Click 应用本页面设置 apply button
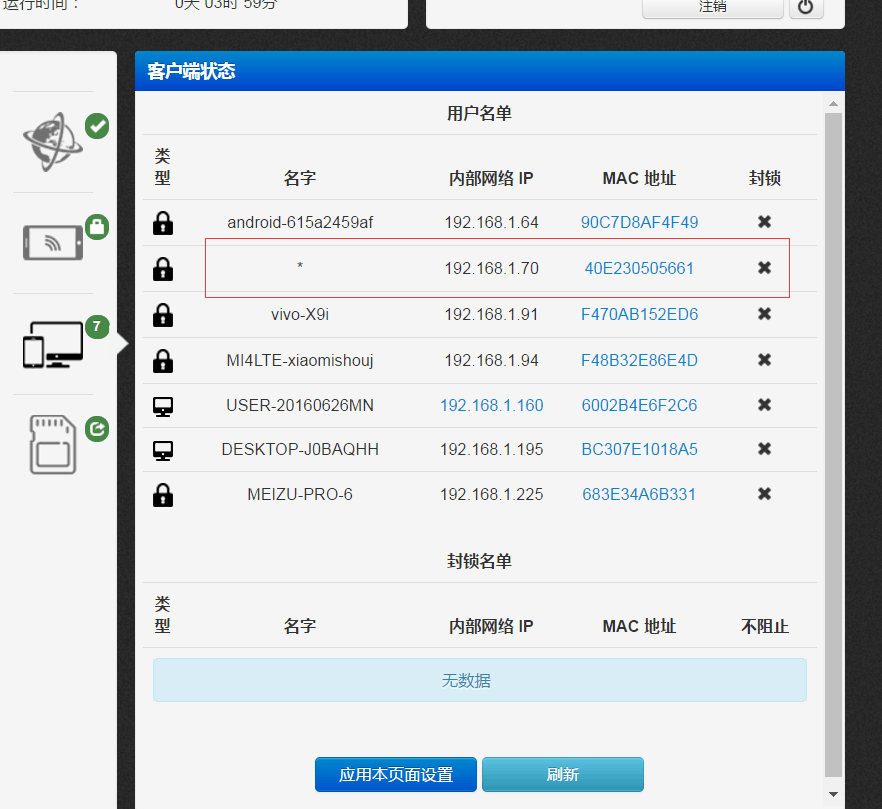This screenshot has height=809, width=882. tap(396, 775)
